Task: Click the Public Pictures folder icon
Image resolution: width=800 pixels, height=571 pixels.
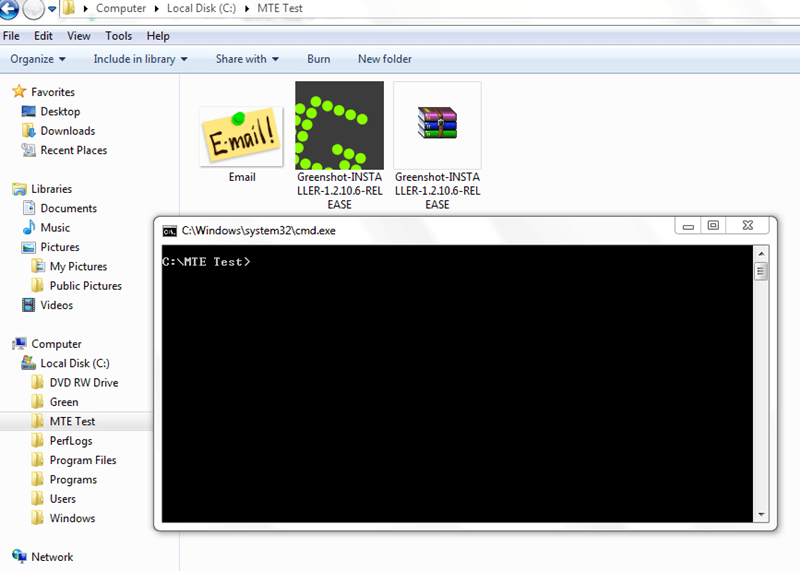Action: pos(38,286)
